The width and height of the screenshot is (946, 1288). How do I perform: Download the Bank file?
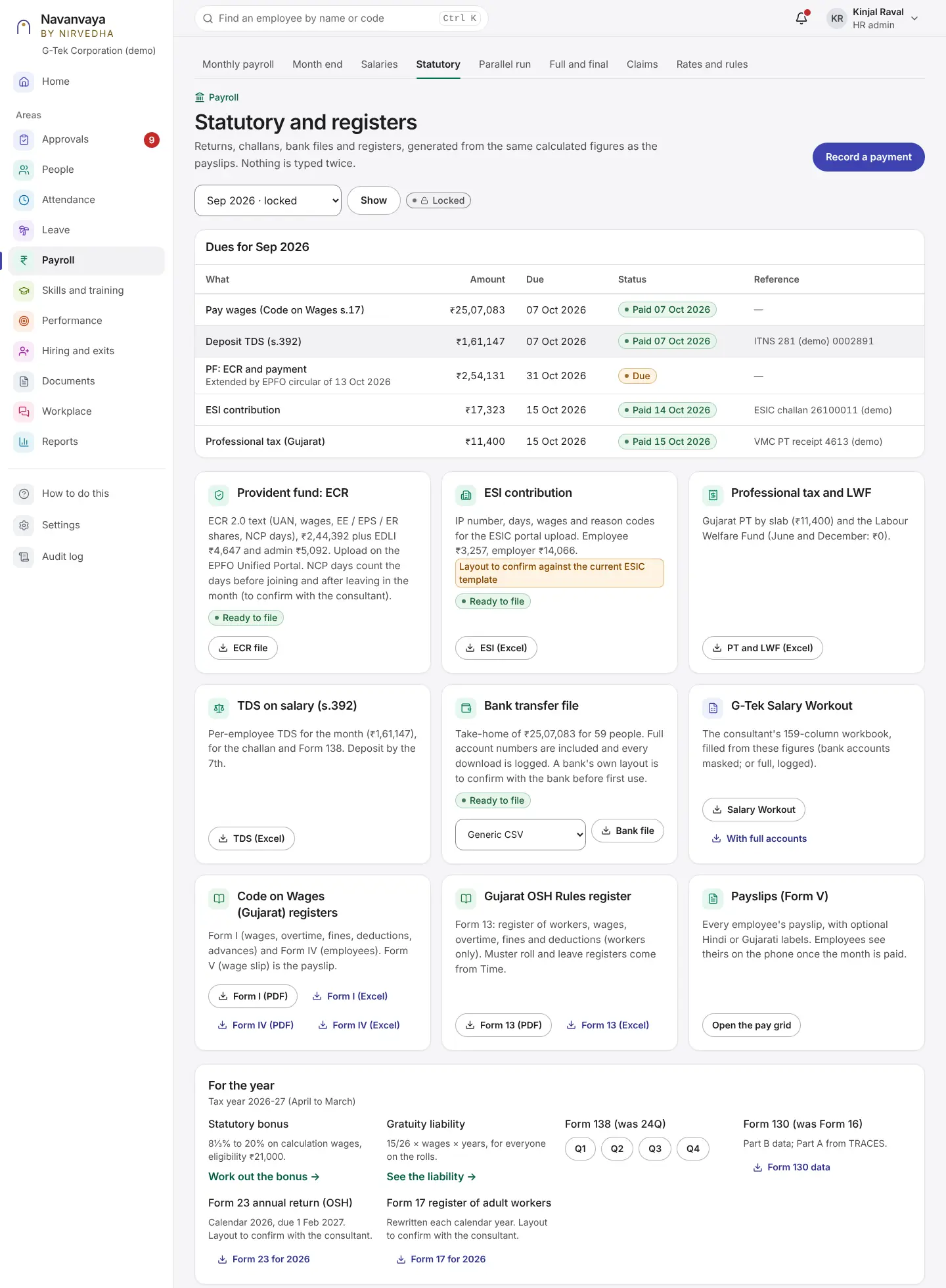(627, 831)
